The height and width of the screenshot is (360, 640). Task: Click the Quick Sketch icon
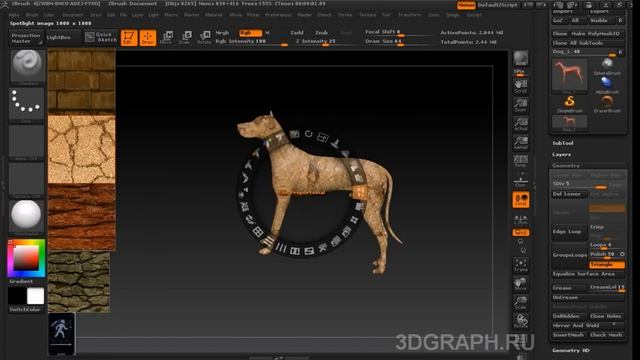(101, 37)
